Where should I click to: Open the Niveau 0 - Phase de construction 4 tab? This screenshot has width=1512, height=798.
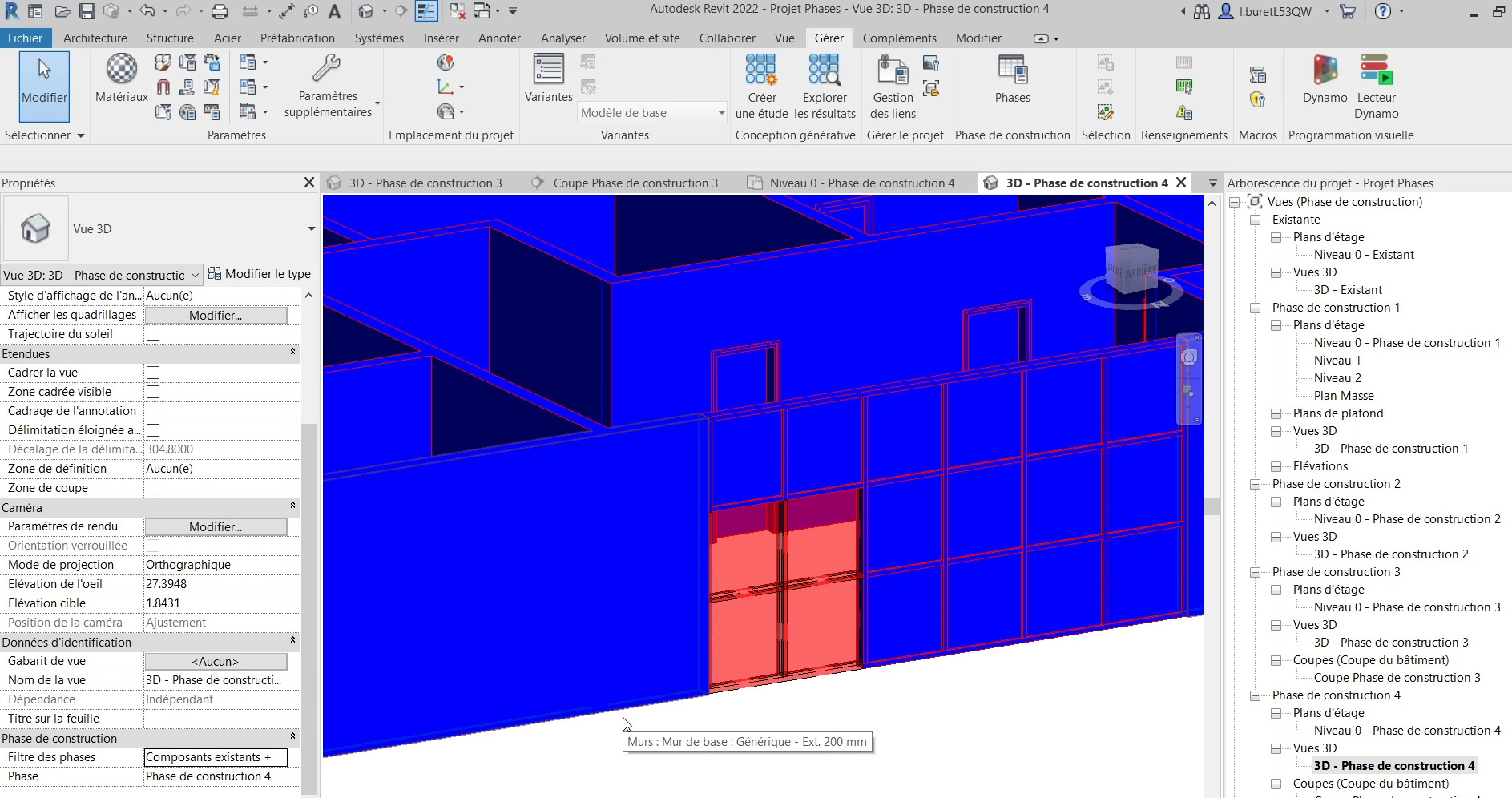click(x=861, y=183)
